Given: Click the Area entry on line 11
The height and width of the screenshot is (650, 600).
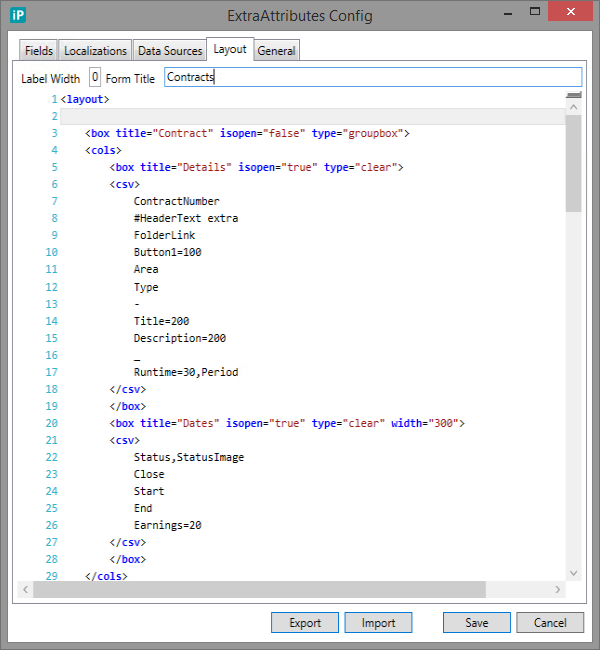Looking at the screenshot, I should coord(146,269).
